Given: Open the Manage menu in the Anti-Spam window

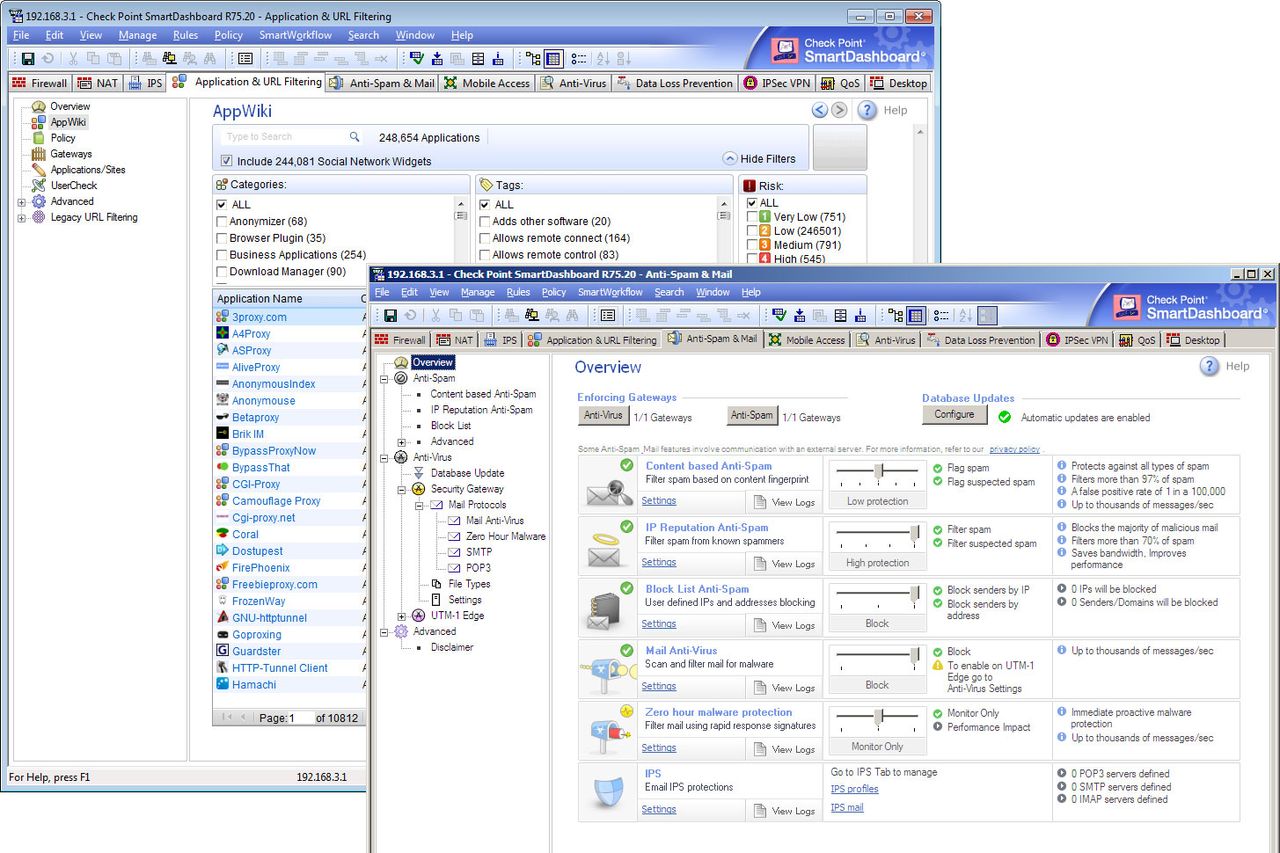Looking at the screenshot, I should [x=478, y=292].
